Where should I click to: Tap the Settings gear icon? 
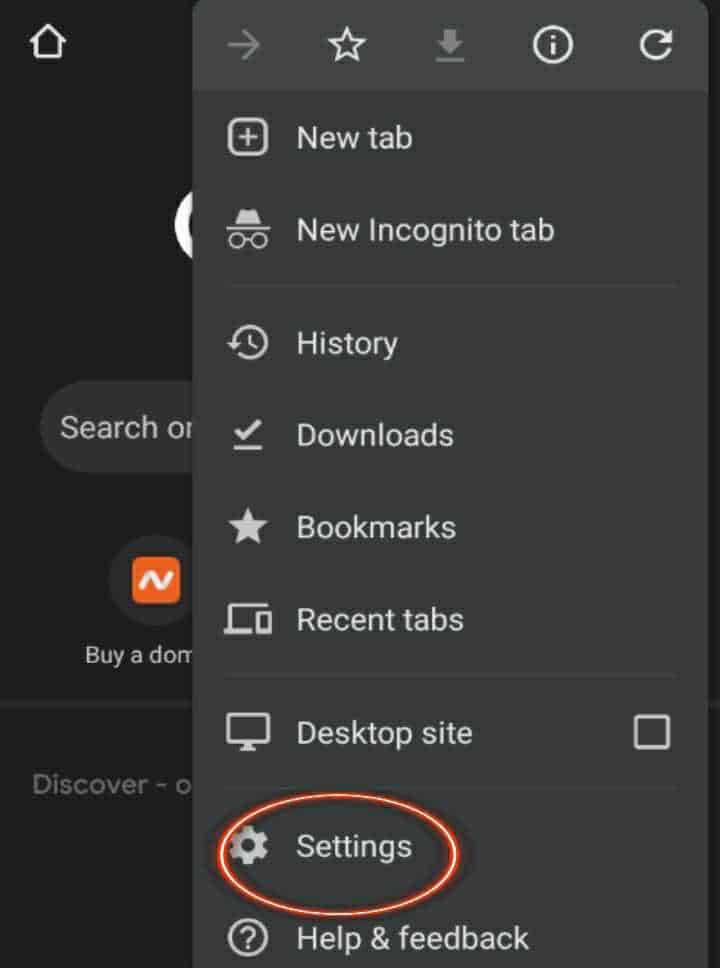(247, 847)
